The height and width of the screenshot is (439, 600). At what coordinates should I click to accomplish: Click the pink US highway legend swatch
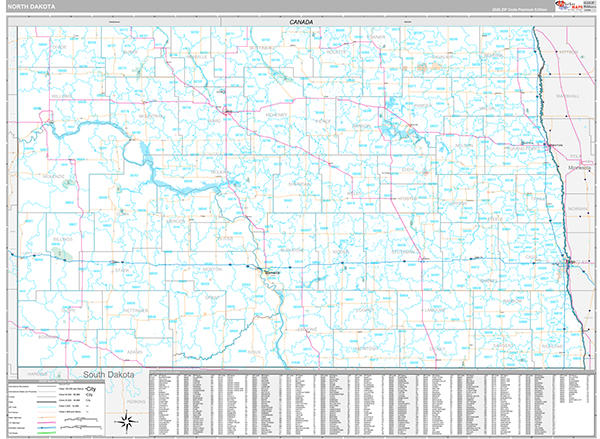pyautogui.click(x=46, y=423)
